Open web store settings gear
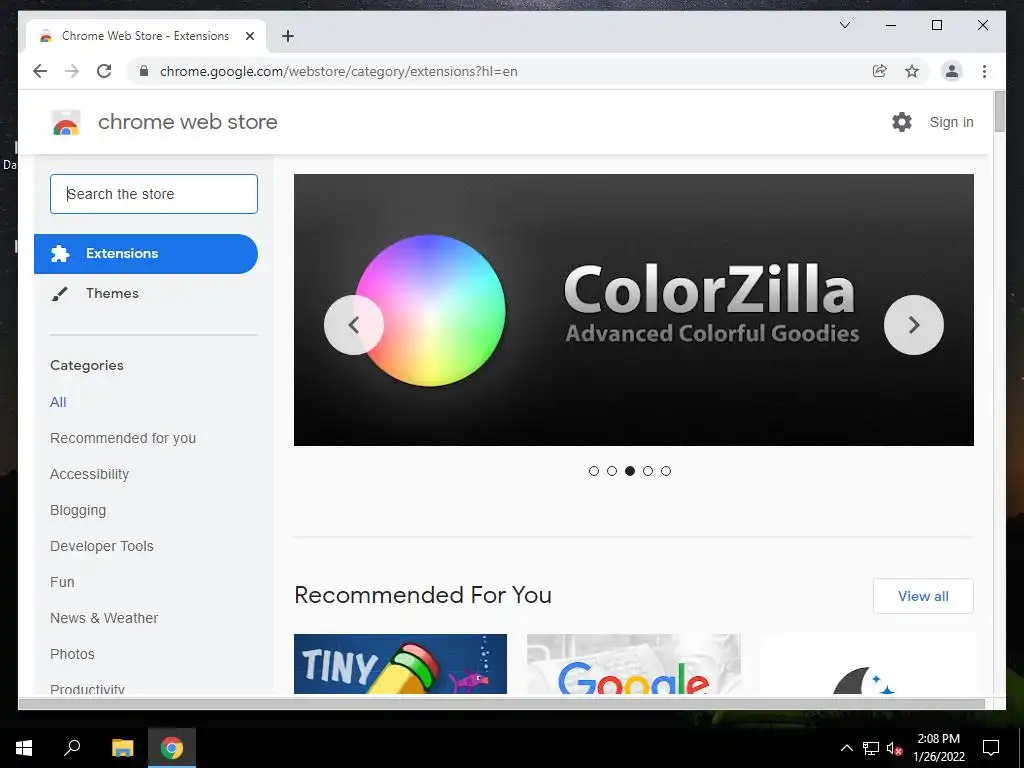This screenshot has width=1024, height=768. pyautogui.click(x=902, y=122)
